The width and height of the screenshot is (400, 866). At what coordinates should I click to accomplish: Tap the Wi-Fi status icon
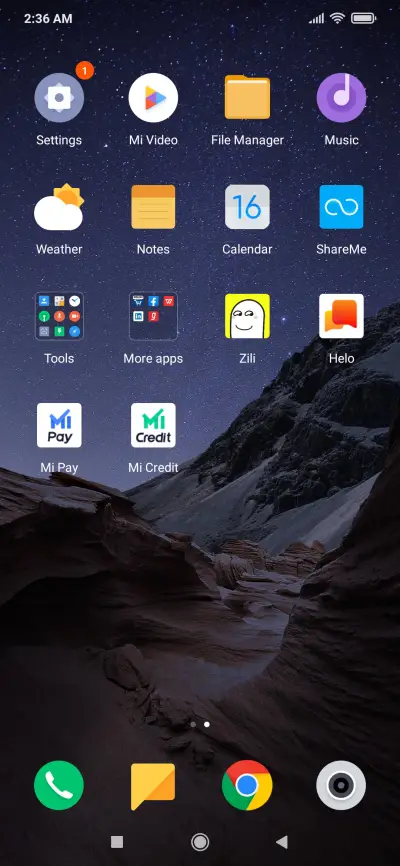(337, 18)
